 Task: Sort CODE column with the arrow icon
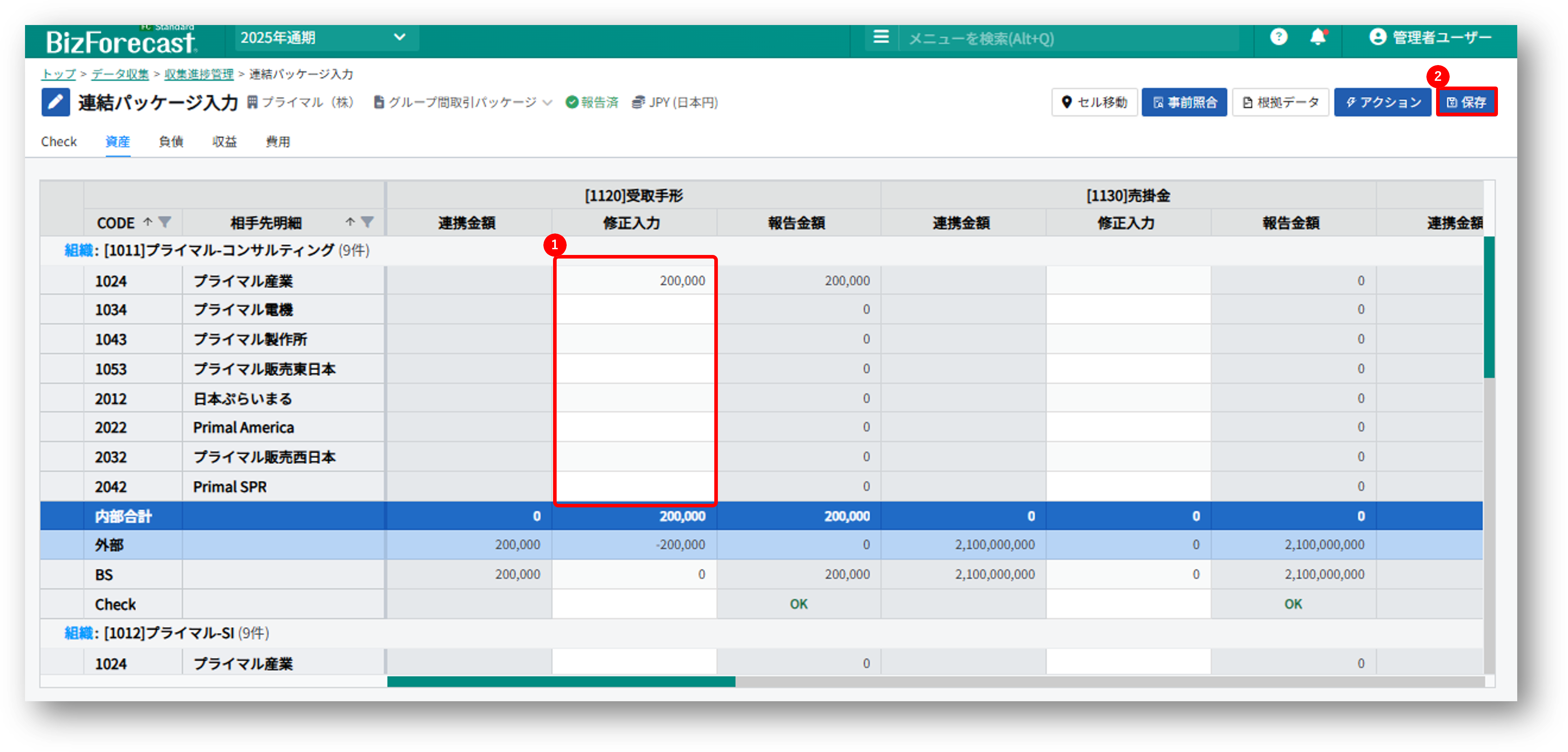pyautogui.click(x=147, y=222)
